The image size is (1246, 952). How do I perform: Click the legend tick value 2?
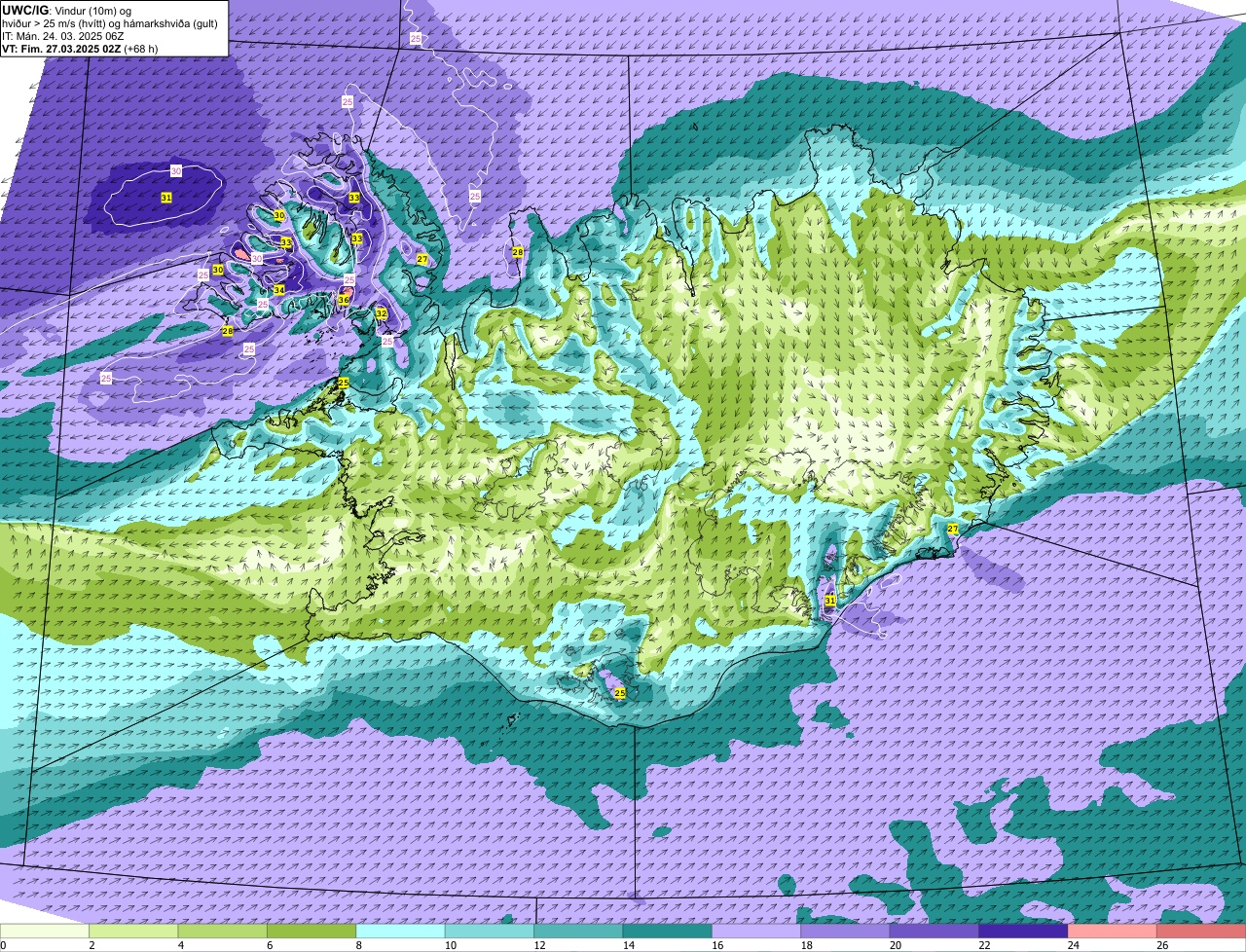pos(91,945)
